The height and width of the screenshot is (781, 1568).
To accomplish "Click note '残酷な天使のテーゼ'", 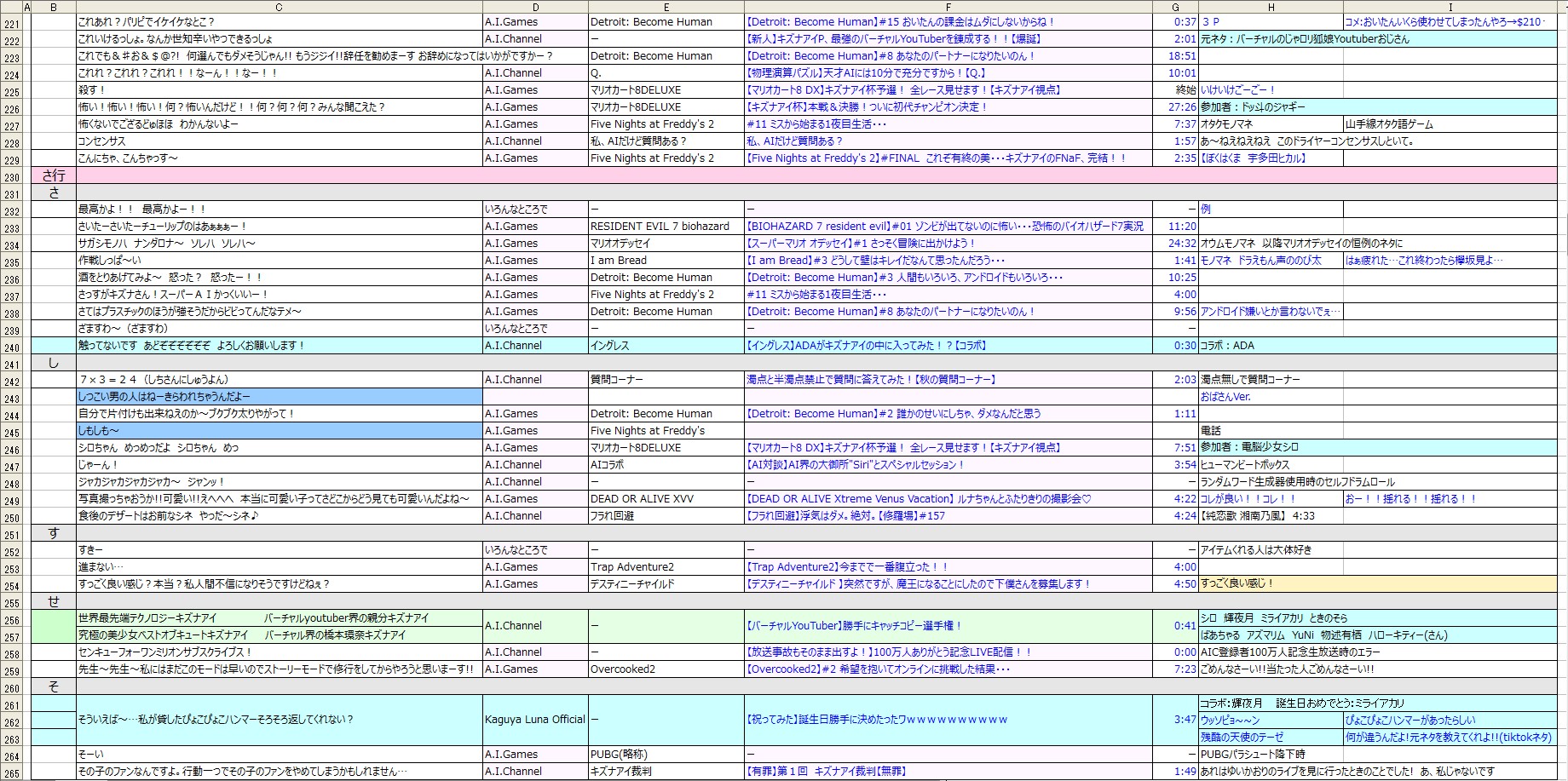I will 1242,738.
